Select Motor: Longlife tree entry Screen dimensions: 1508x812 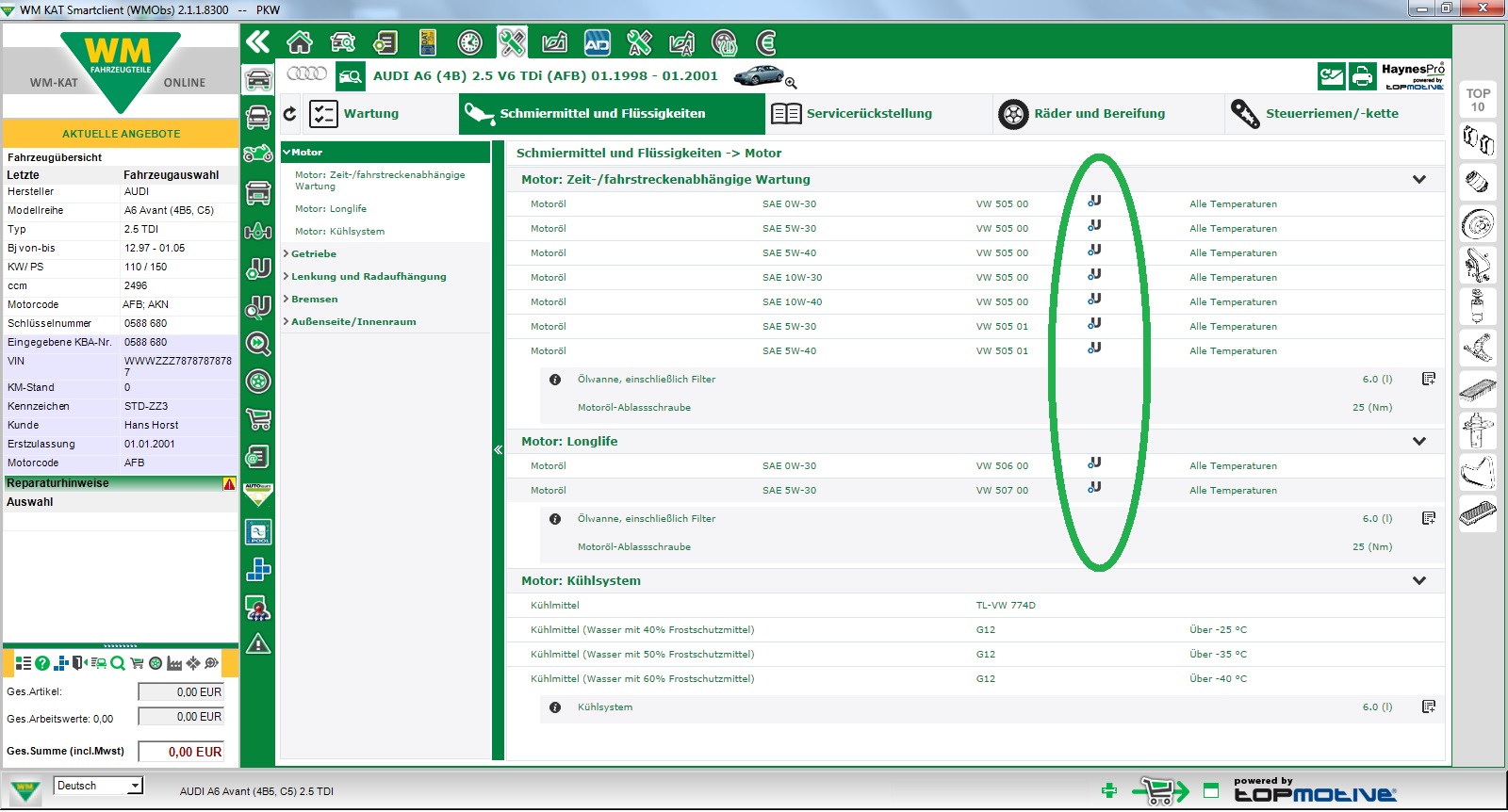[x=331, y=209]
